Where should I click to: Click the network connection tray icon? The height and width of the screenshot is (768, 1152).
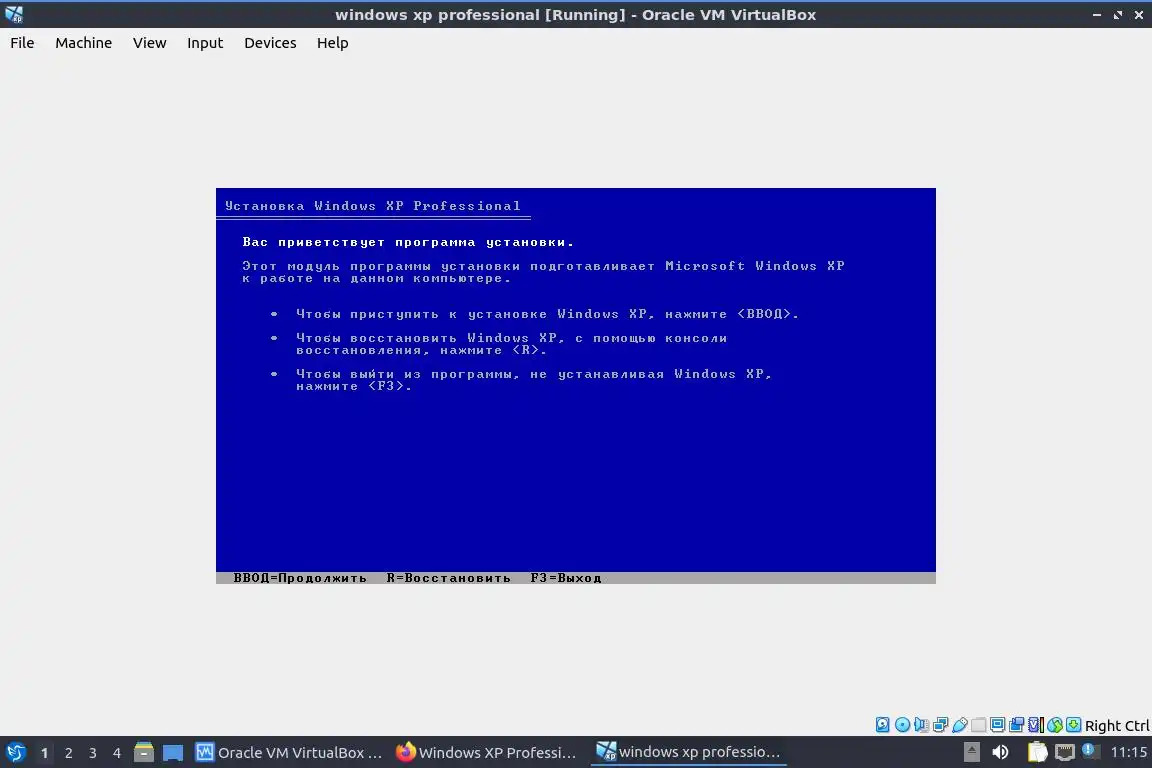tap(1065, 752)
